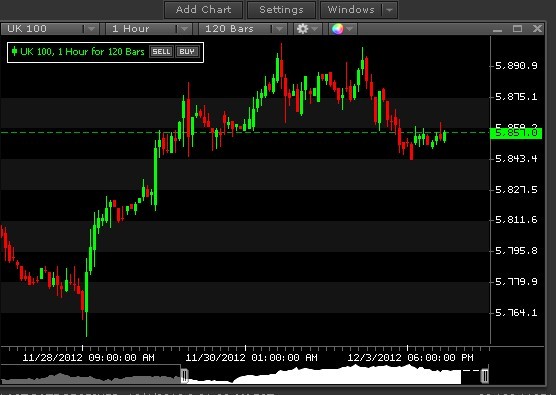
Task: Open the gear chart options menu
Action: tap(307, 29)
